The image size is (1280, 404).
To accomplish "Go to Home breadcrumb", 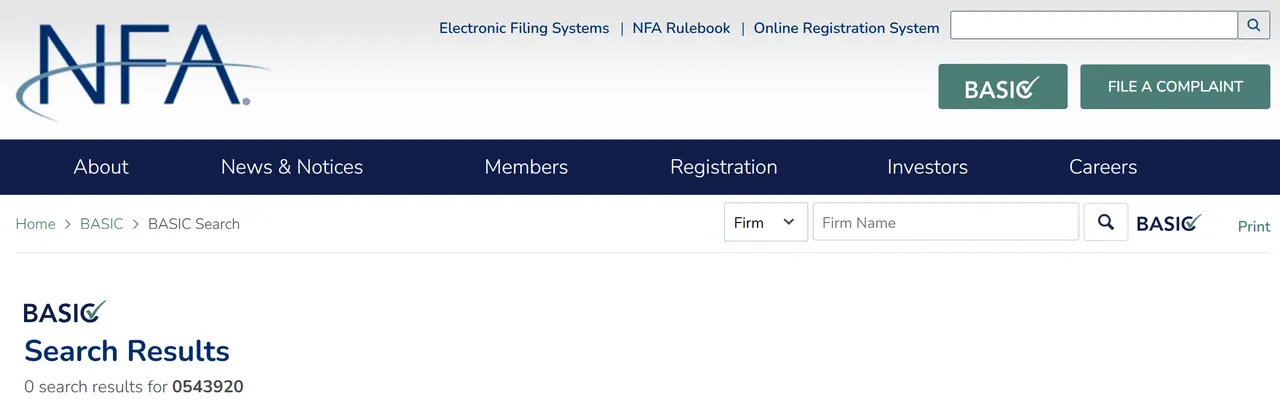I will coord(35,224).
